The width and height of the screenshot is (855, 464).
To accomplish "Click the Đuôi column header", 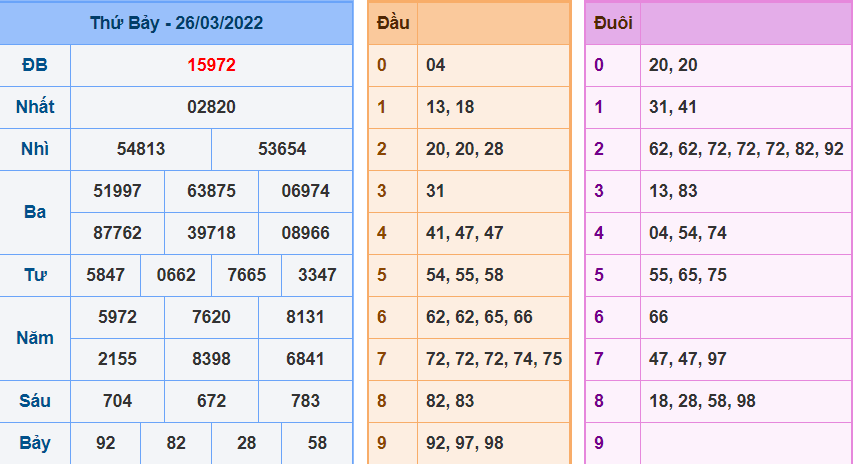I will 613,23.
